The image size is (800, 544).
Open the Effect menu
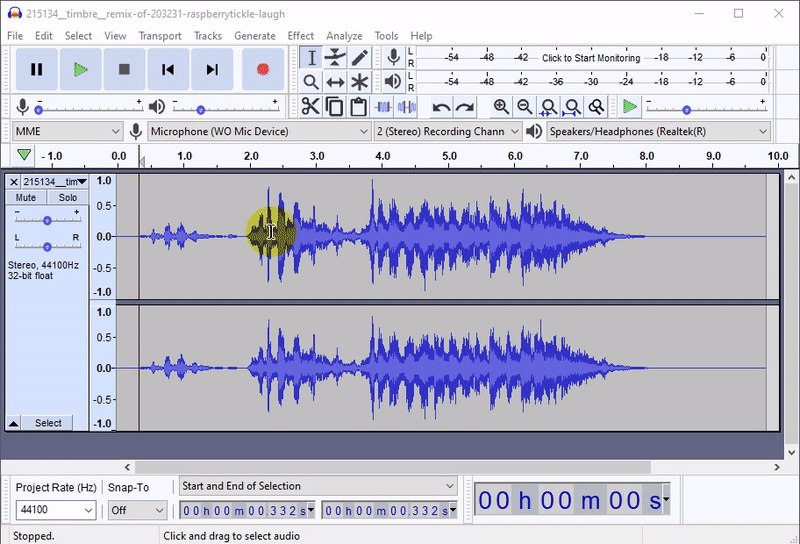(300, 36)
